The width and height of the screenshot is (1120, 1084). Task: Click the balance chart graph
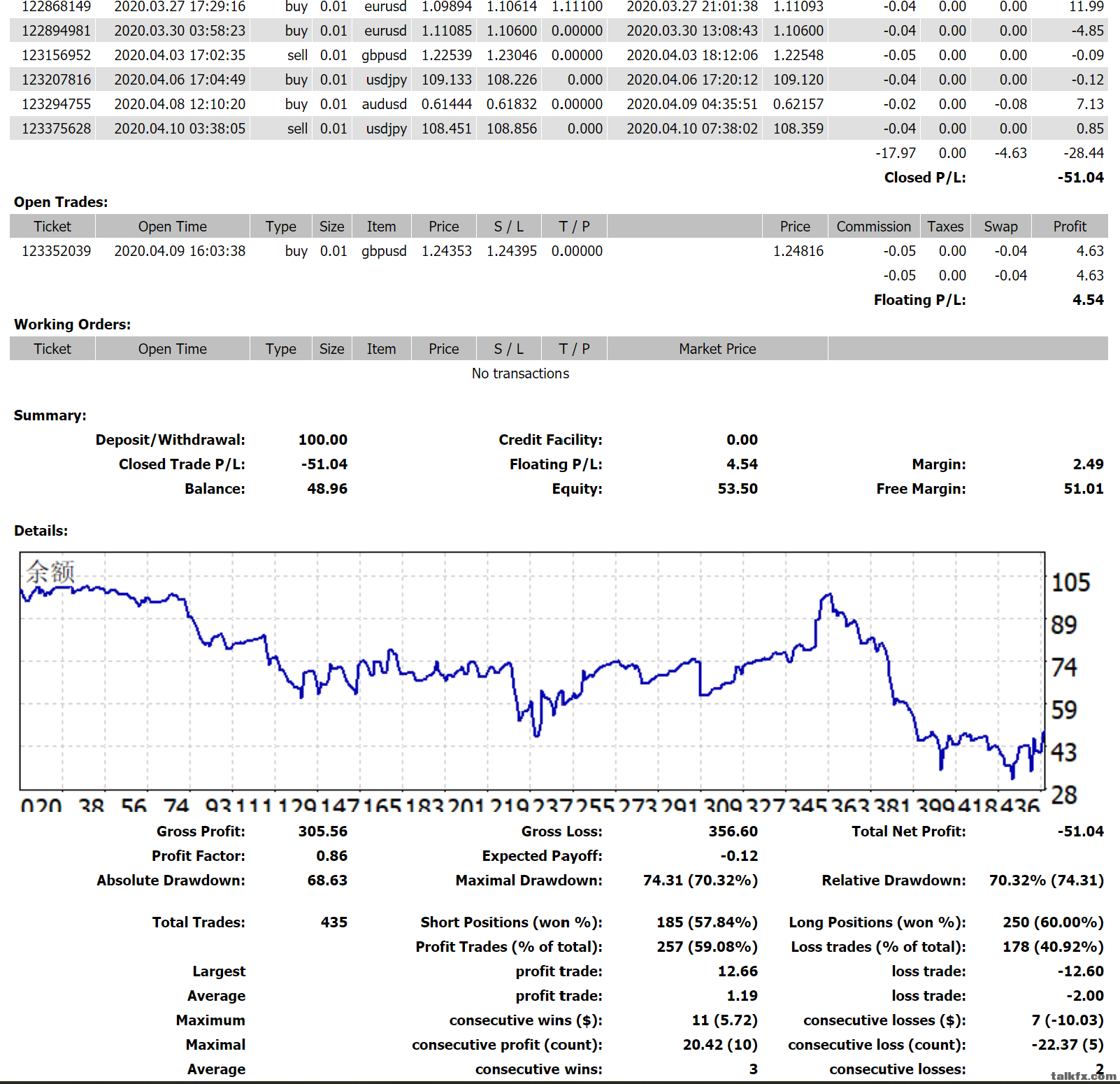point(532,671)
